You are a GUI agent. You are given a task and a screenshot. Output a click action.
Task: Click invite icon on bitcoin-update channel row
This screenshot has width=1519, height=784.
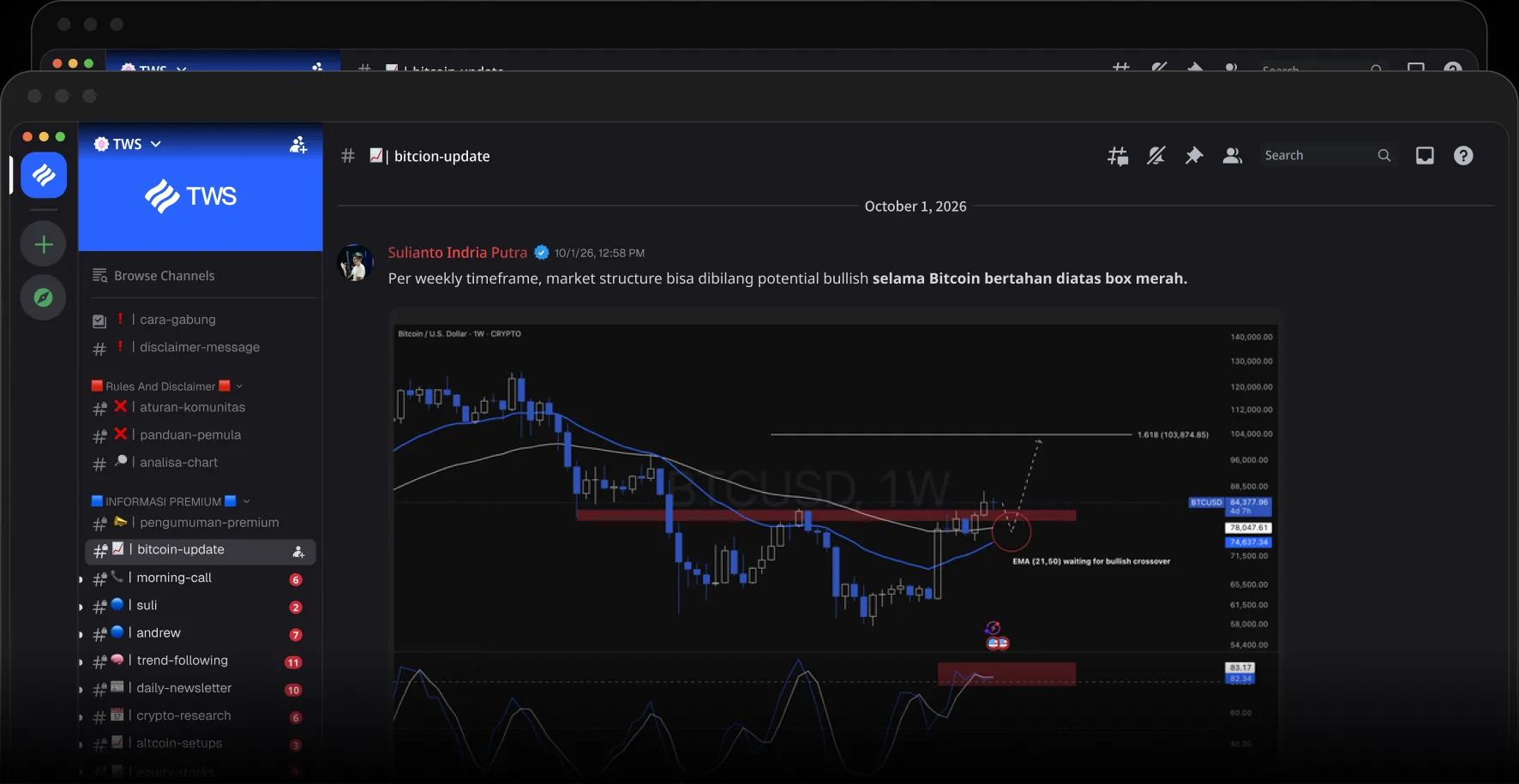(x=298, y=552)
